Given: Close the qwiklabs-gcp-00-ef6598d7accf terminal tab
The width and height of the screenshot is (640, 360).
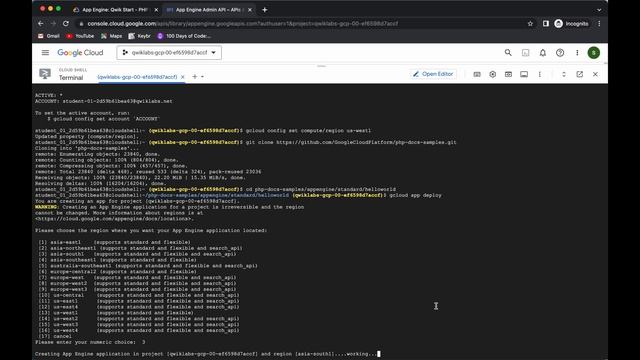Looking at the screenshot, I should [182, 77].
